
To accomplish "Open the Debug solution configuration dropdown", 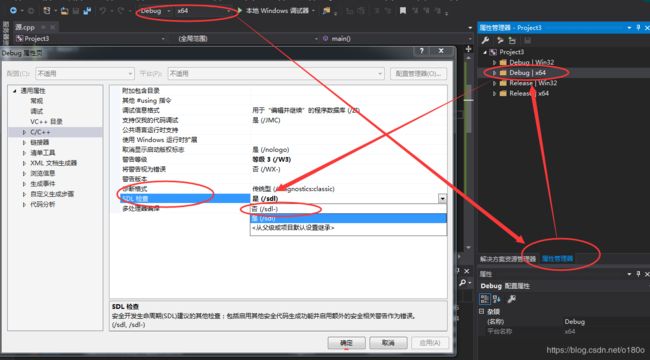I will [x=169, y=11].
